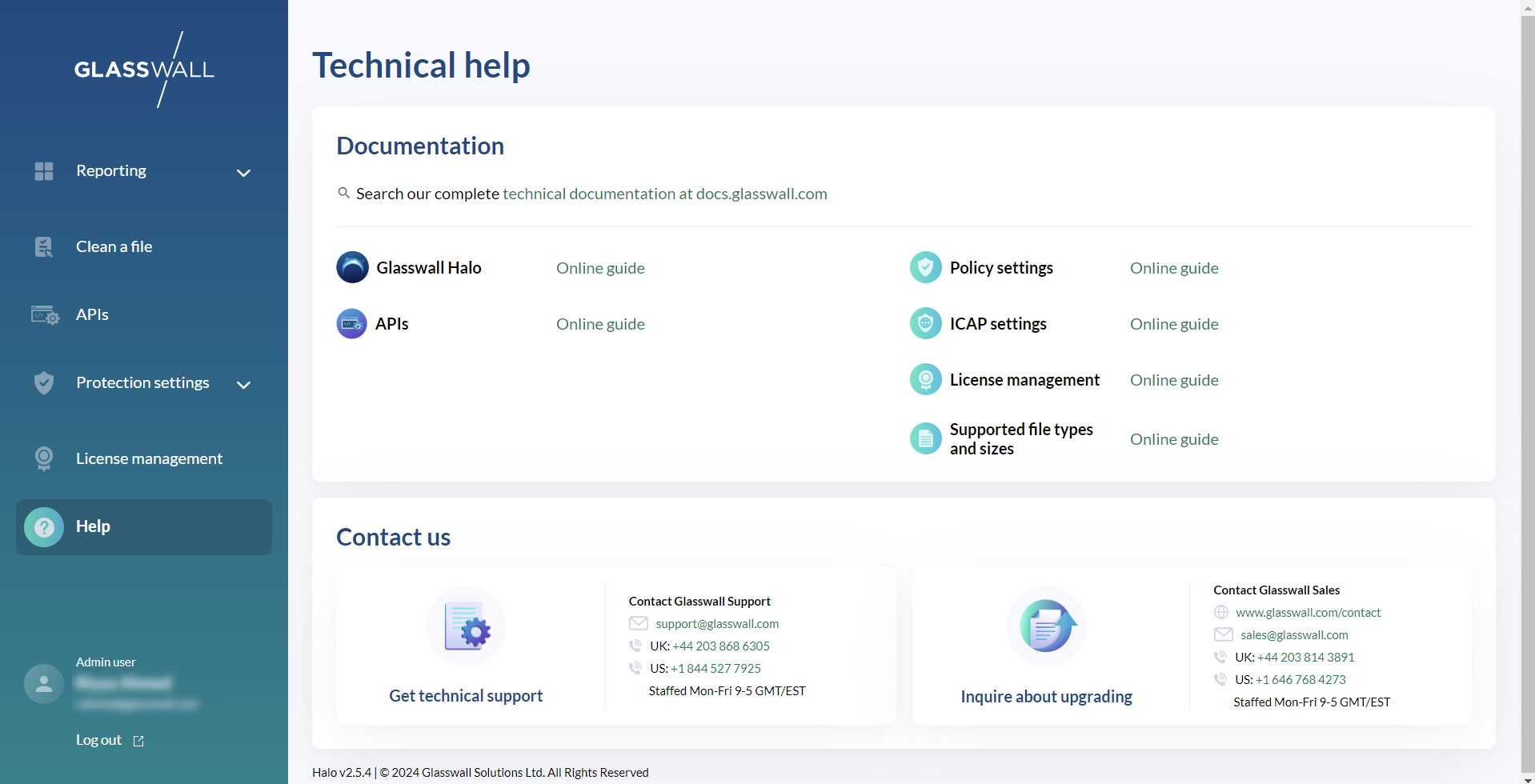Email support@glasswall.com

[717, 624]
